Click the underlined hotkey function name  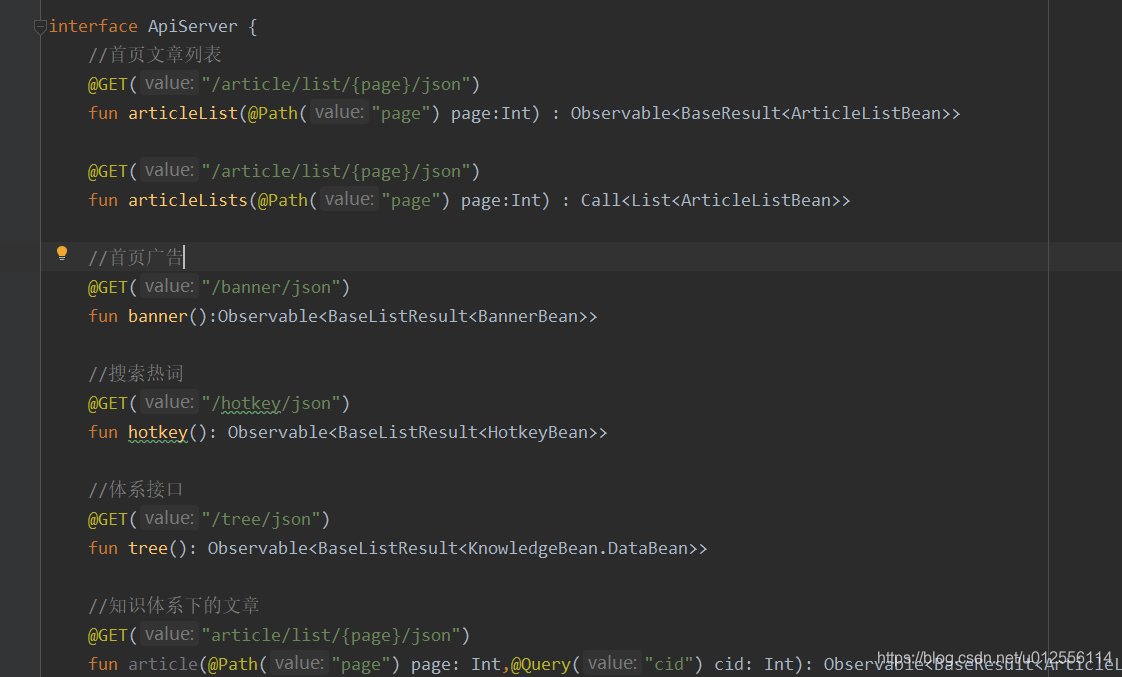pos(157,431)
